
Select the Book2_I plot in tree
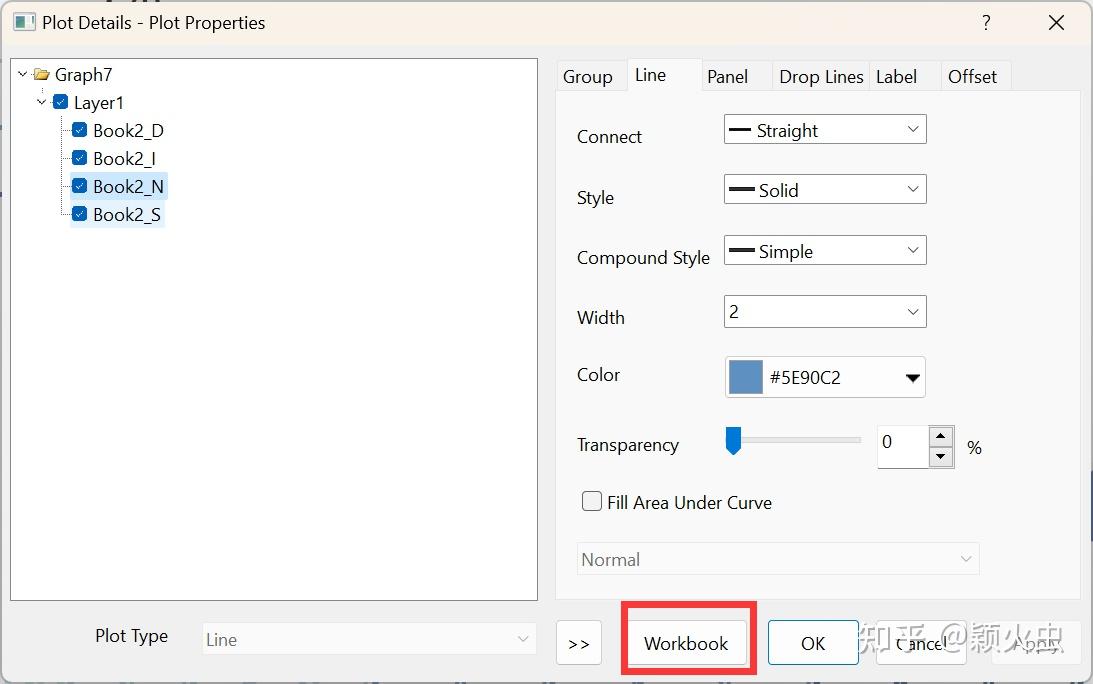pos(124,158)
